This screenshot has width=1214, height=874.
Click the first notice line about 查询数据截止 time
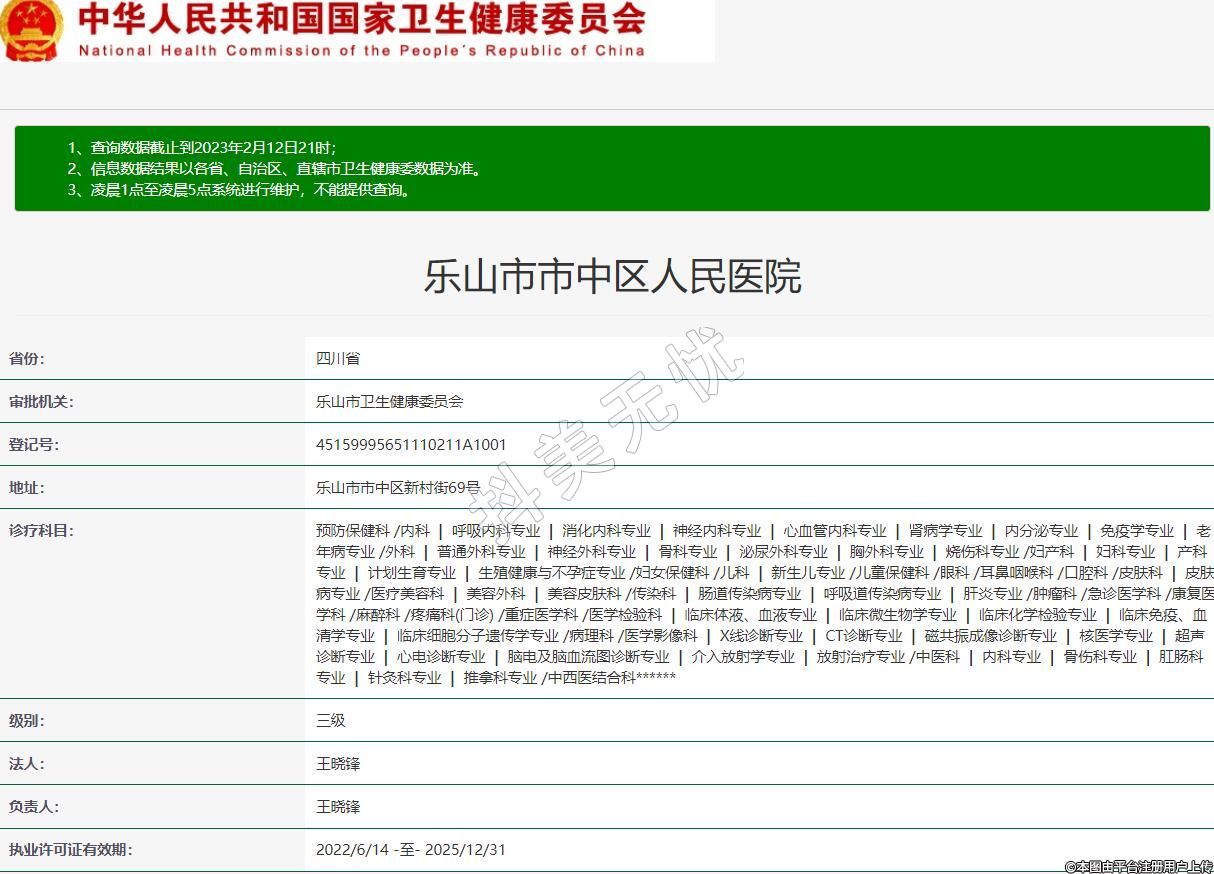tap(208, 147)
